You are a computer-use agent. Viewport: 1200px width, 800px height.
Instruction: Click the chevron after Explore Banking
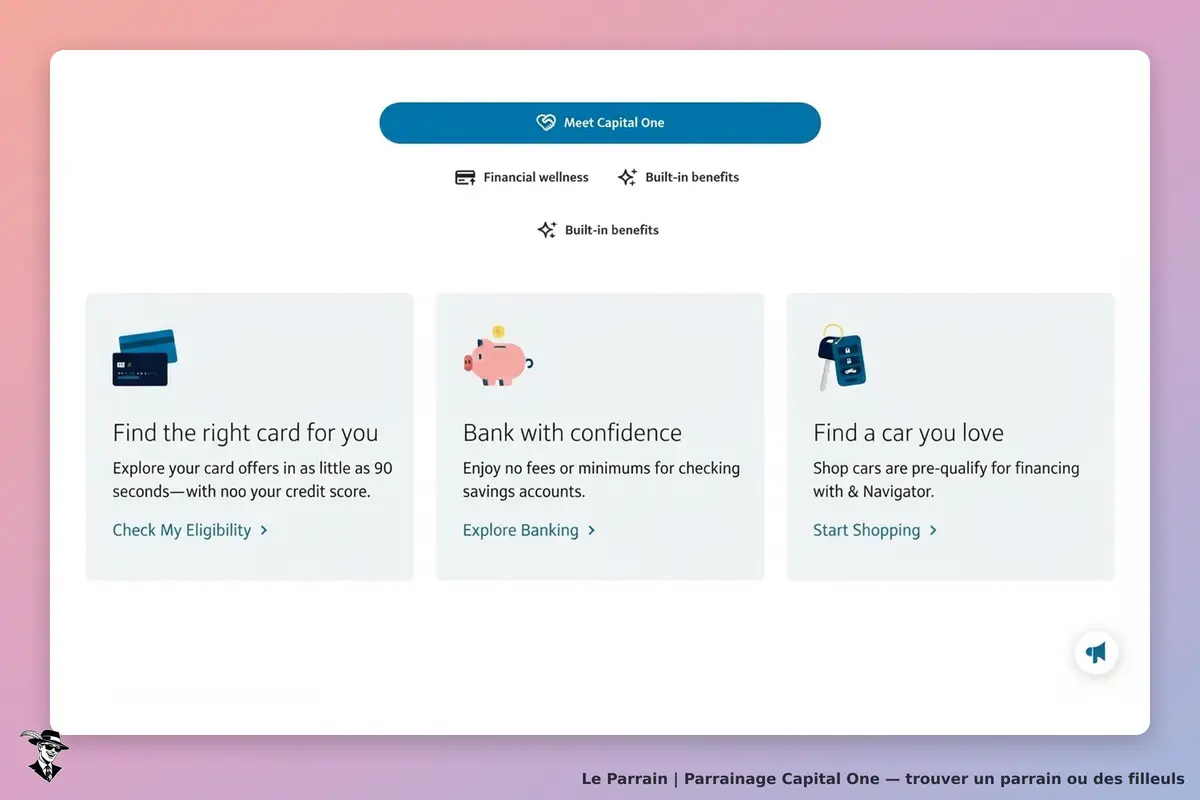click(592, 530)
